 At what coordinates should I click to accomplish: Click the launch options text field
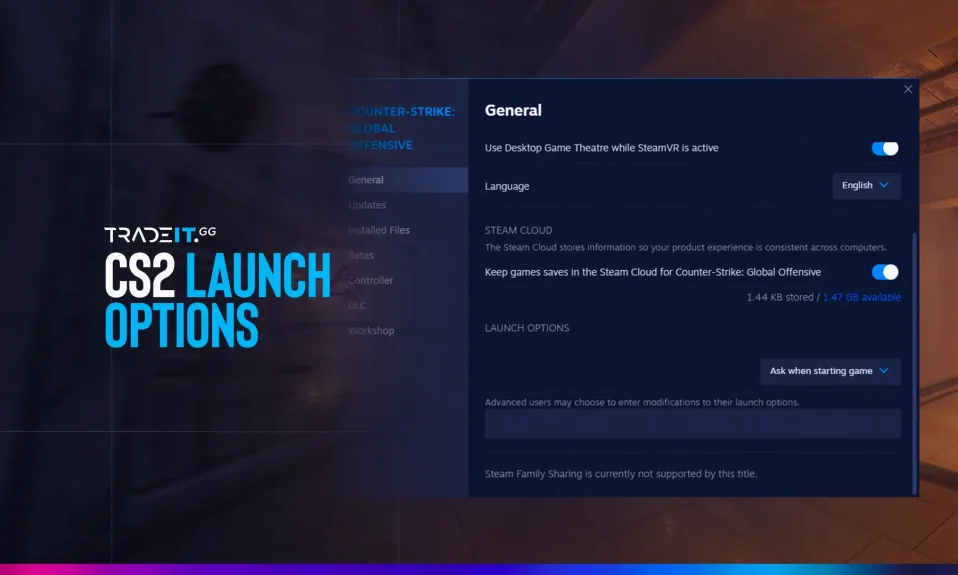(x=692, y=423)
